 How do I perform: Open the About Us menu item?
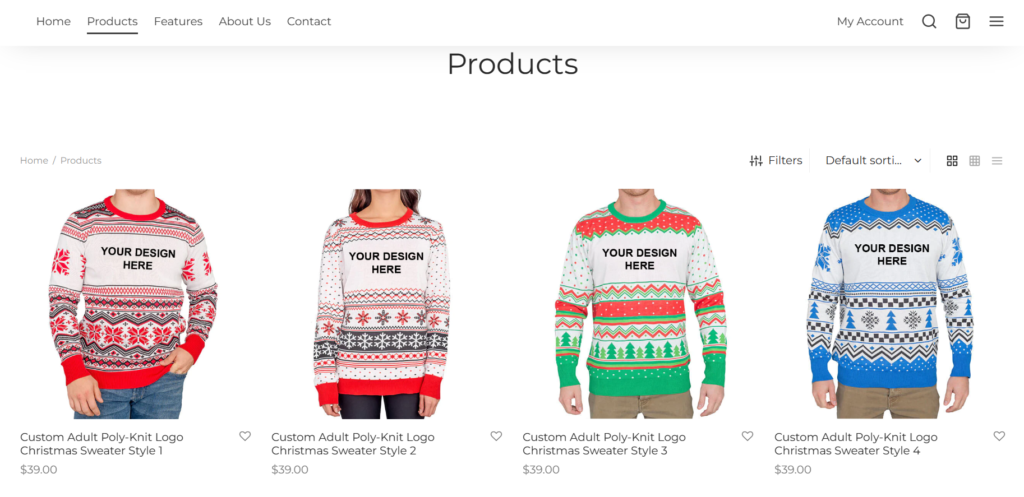pyautogui.click(x=244, y=21)
